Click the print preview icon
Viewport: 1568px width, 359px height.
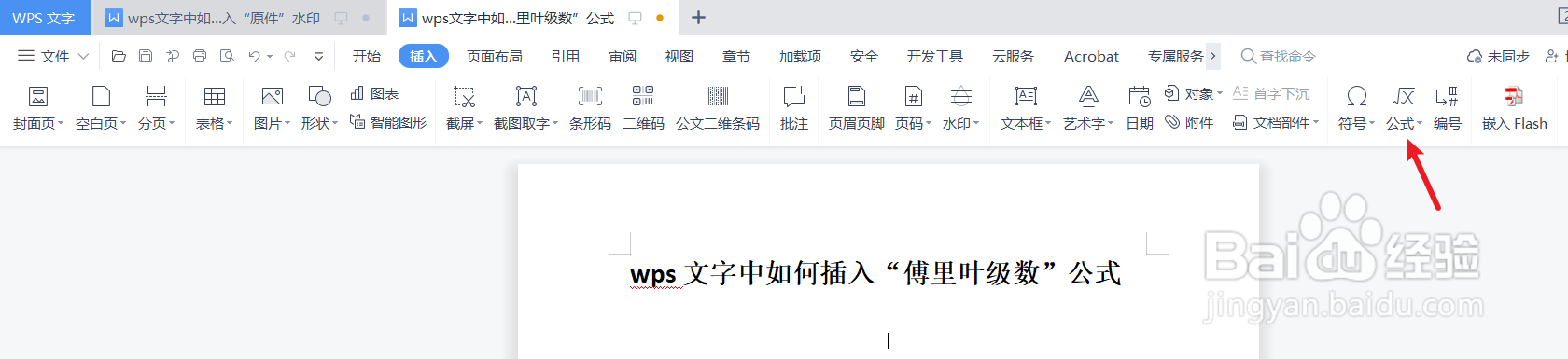tap(227, 56)
